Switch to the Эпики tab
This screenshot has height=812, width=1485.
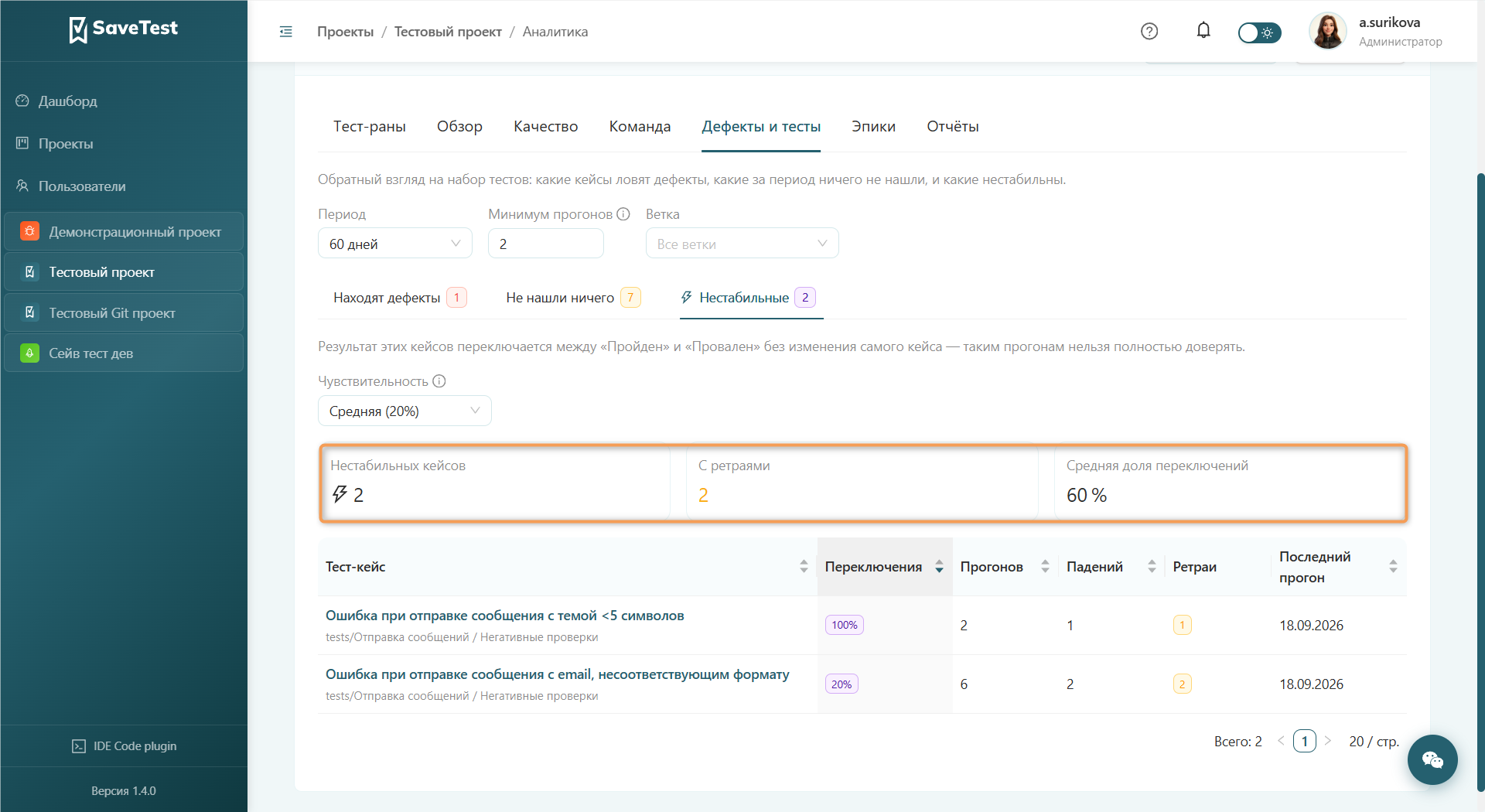coord(873,127)
